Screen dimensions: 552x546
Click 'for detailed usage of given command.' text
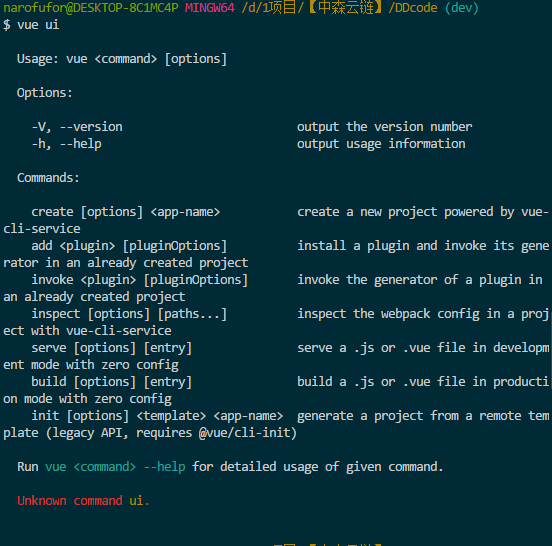click(318, 467)
